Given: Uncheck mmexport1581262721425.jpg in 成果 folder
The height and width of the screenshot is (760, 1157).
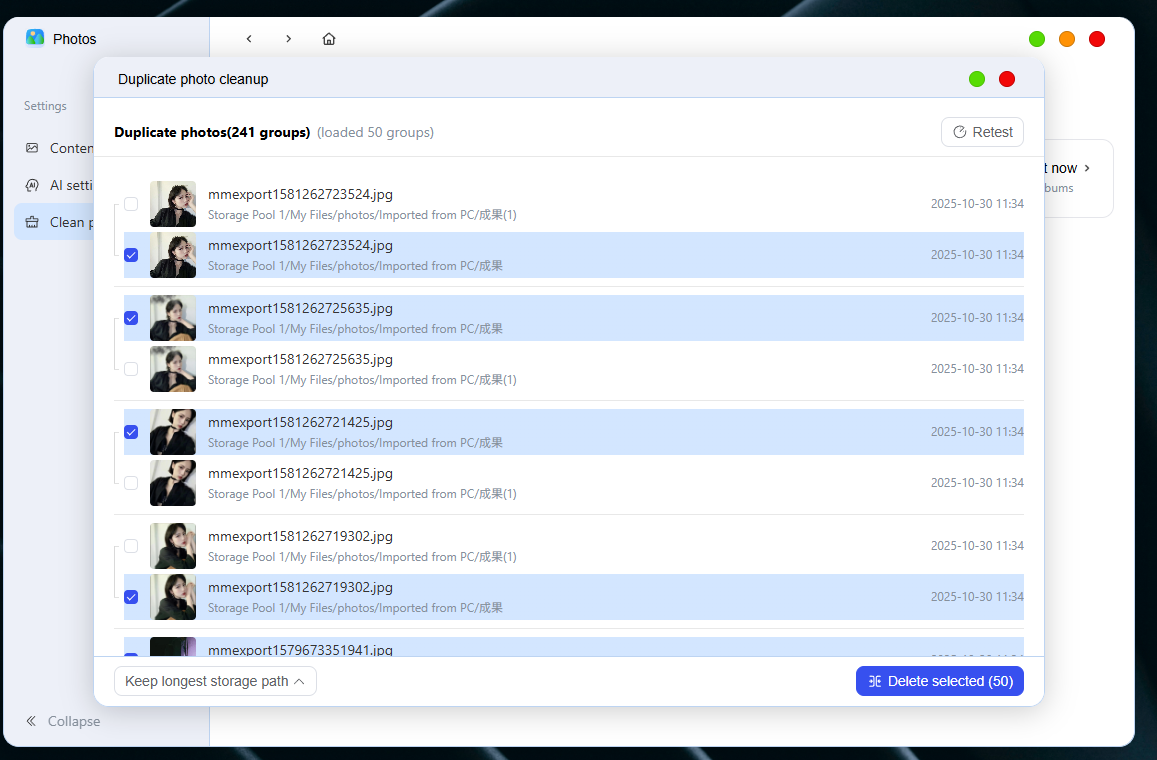Looking at the screenshot, I should 131,432.
